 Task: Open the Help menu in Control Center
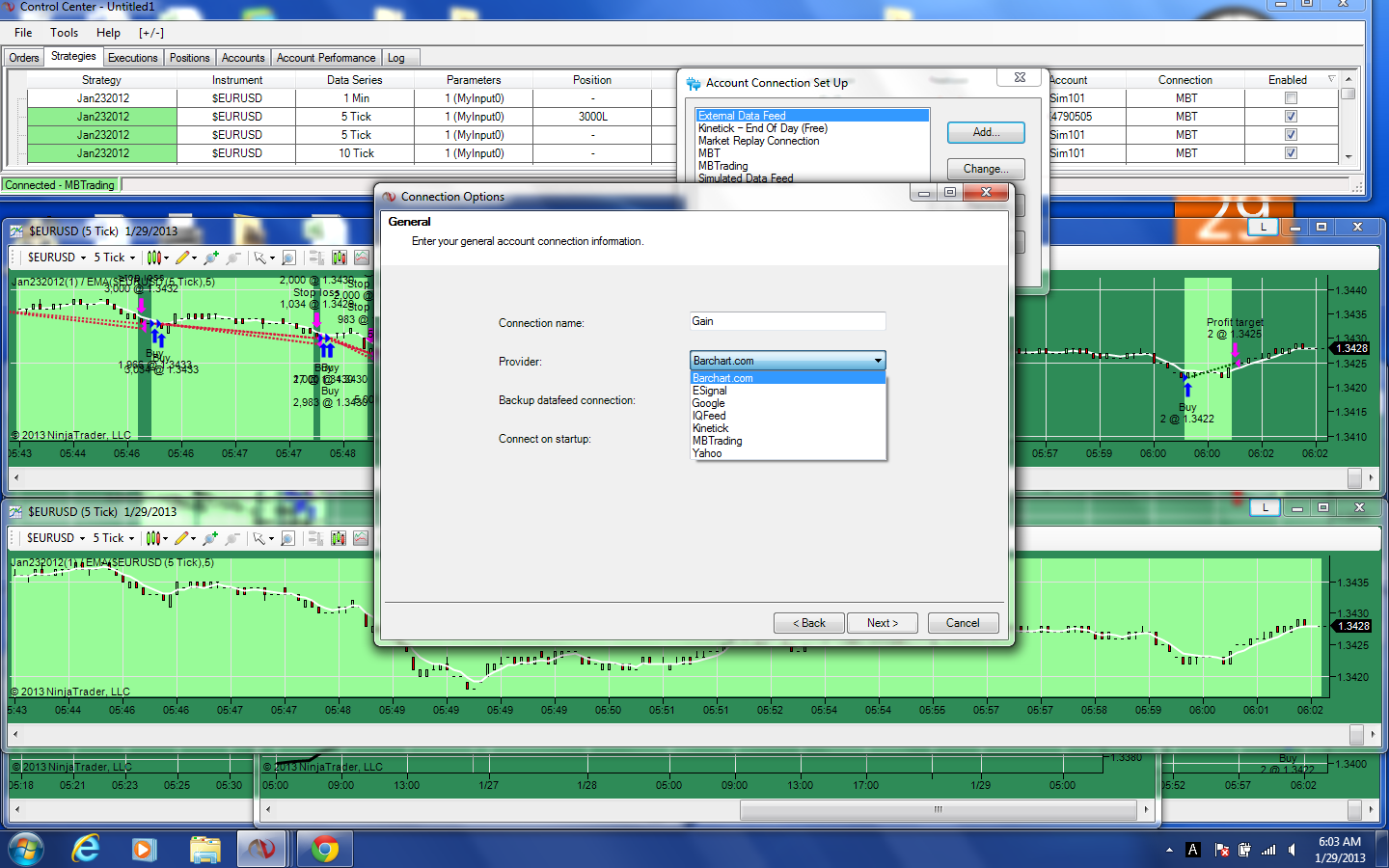(x=108, y=33)
